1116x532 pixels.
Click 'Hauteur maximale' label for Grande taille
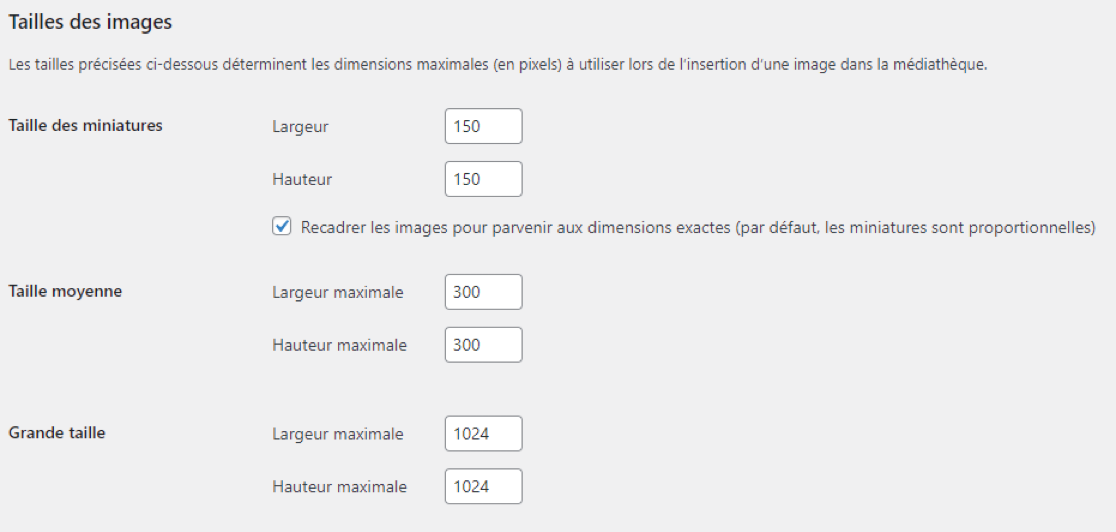coord(339,487)
